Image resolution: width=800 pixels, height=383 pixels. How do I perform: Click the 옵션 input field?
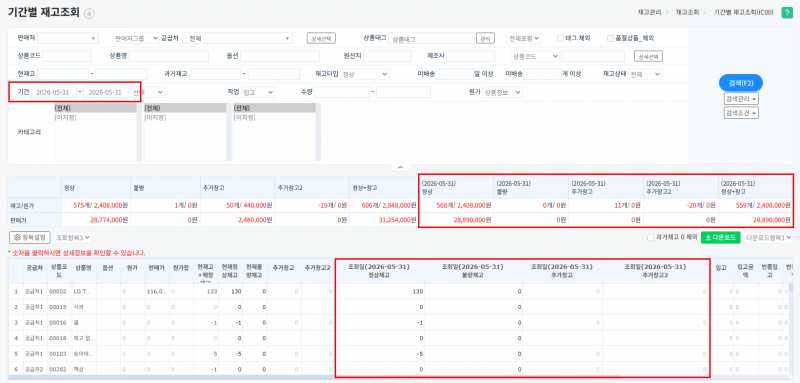tap(280, 56)
